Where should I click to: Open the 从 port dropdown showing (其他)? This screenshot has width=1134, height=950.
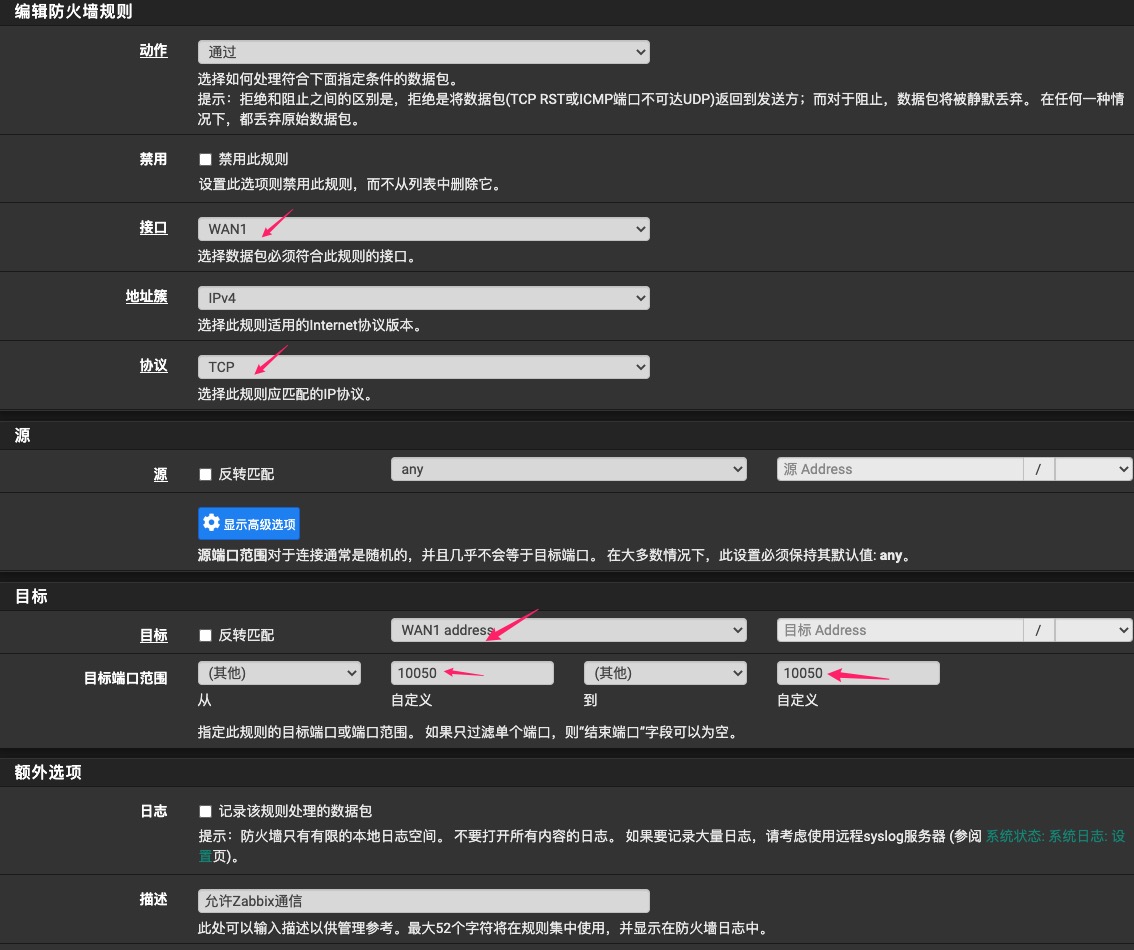[x=279, y=673]
